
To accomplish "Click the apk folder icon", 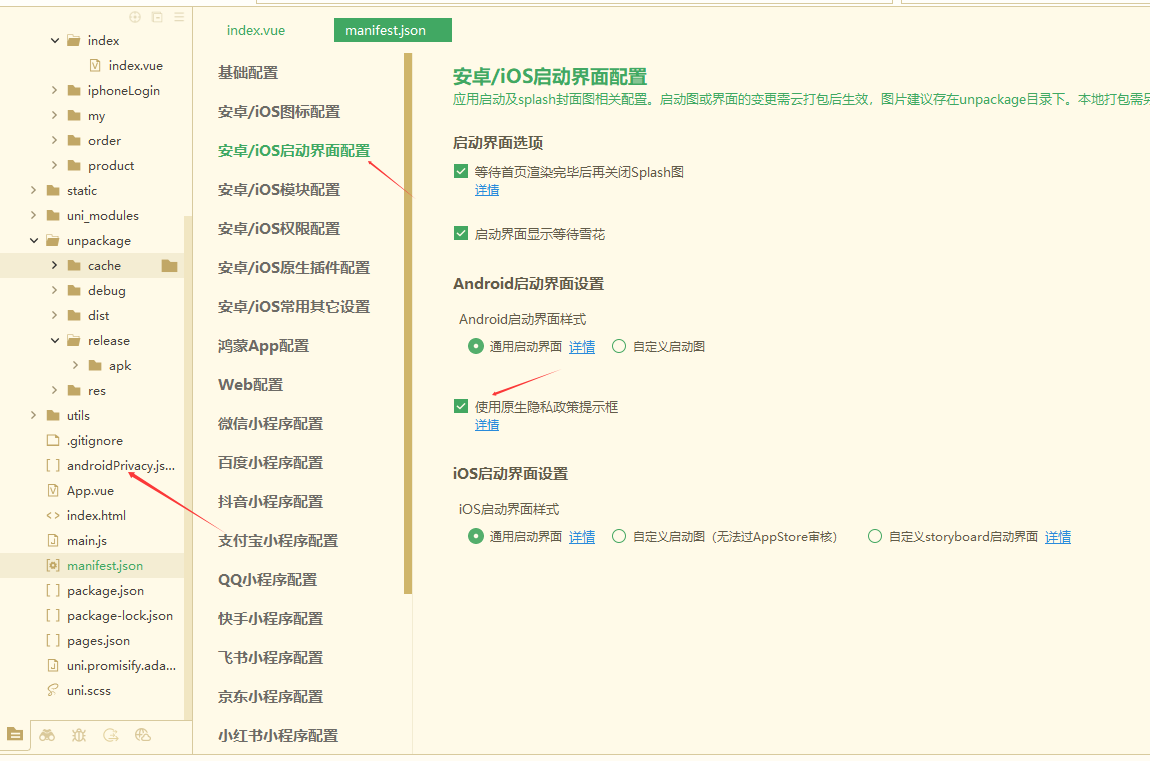I will pyautogui.click(x=95, y=365).
